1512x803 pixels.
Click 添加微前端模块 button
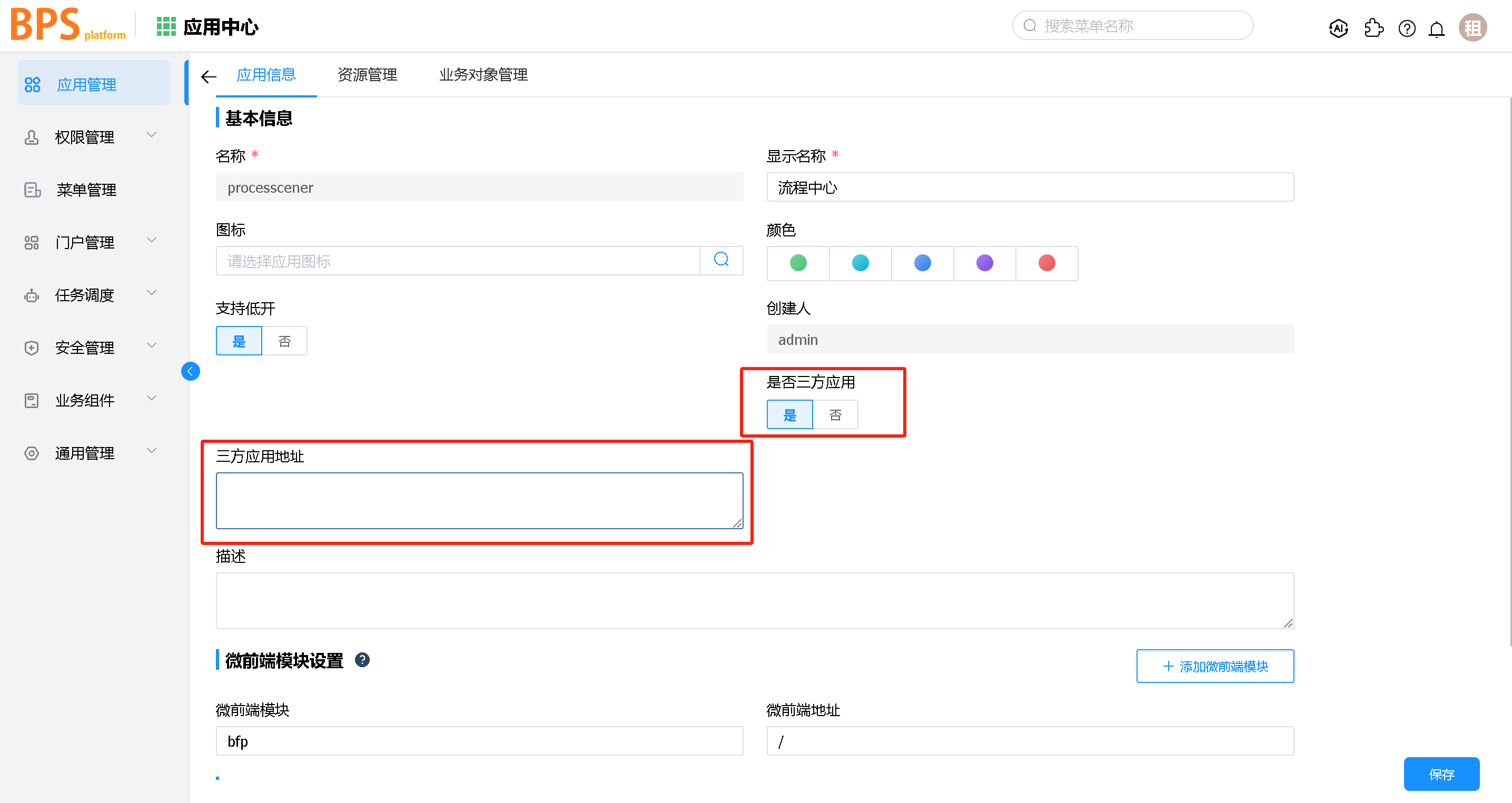[x=1214, y=666]
